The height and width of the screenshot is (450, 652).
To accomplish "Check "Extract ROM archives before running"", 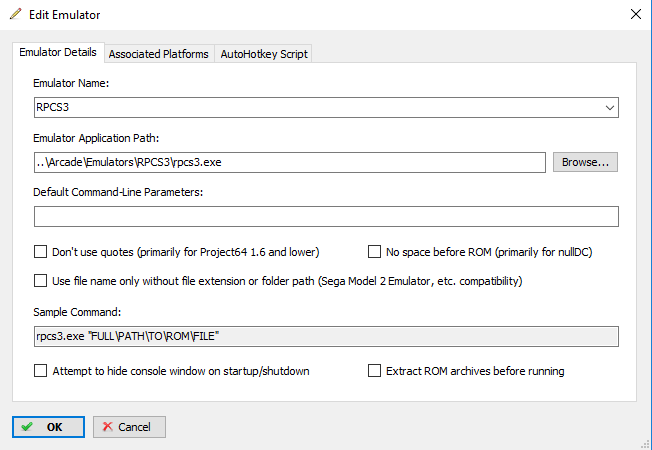I will [x=374, y=371].
